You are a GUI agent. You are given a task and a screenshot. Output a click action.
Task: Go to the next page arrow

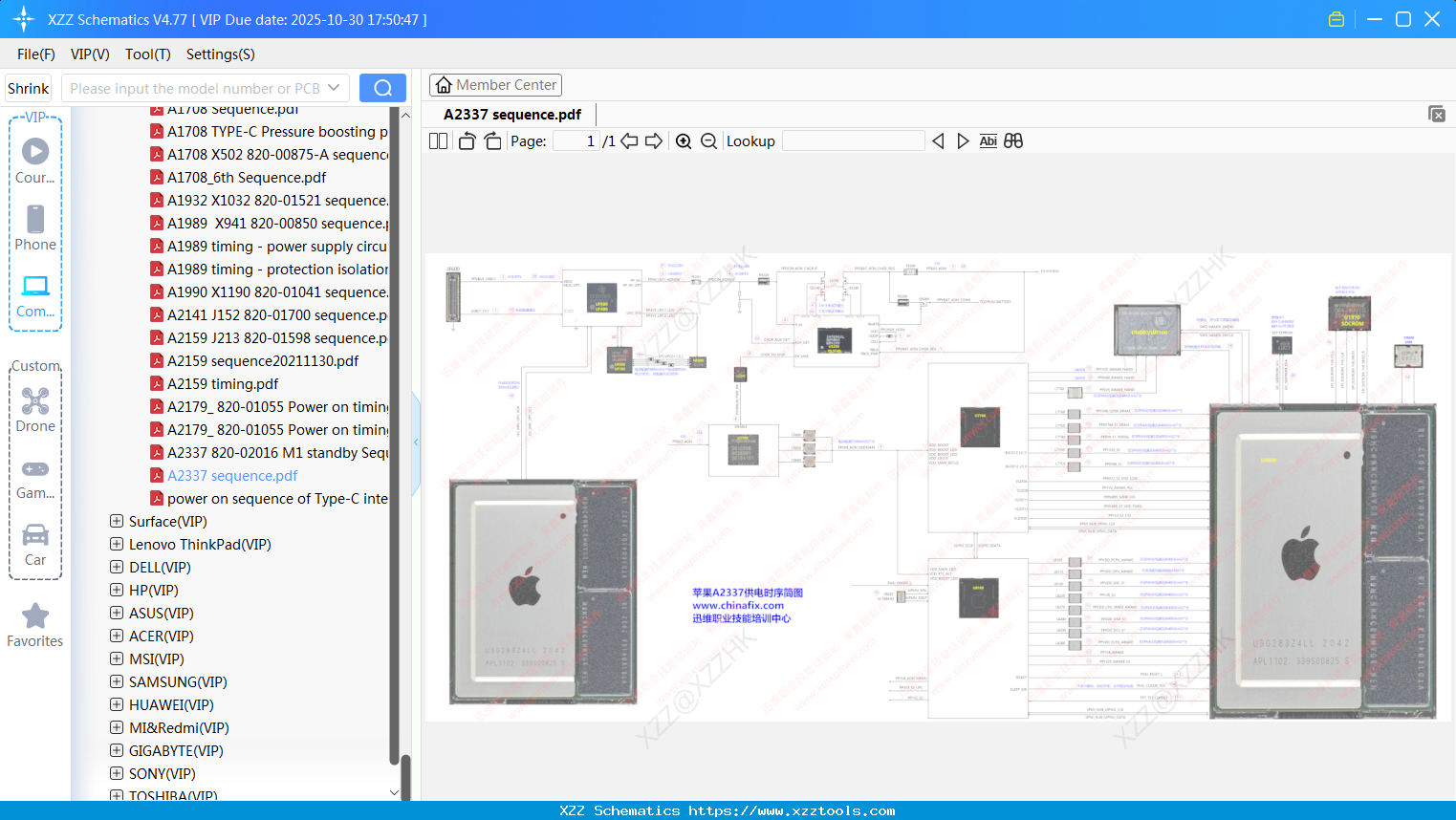click(654, 141)
